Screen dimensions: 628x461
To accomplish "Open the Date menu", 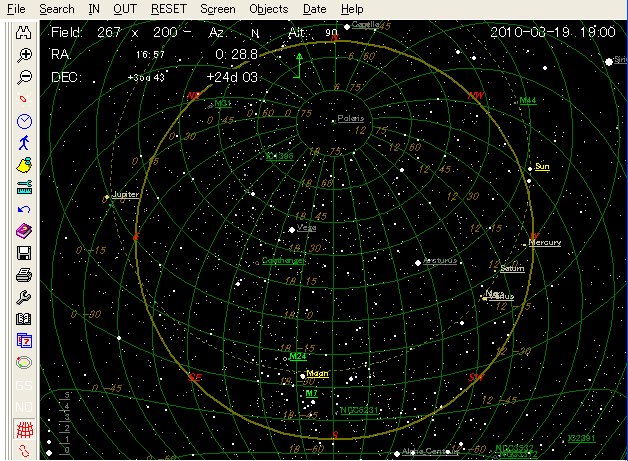I will tap(314, 9).
